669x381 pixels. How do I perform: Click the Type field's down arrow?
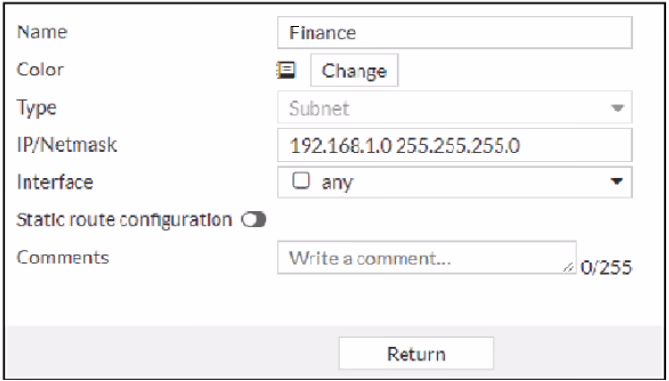[x=617, y=108]
